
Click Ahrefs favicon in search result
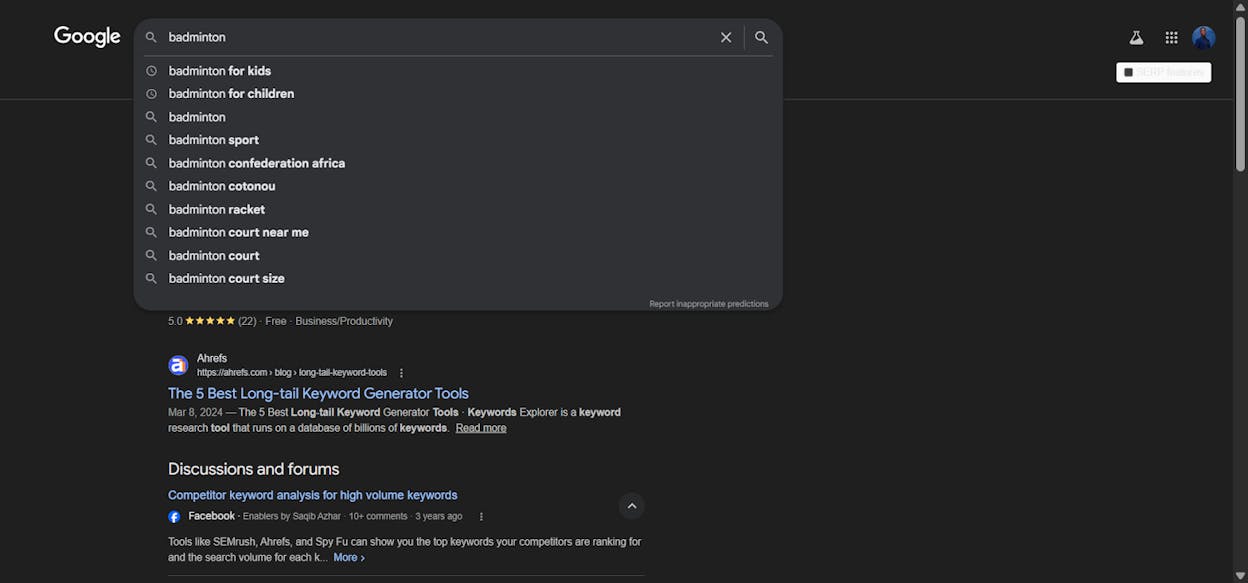[x=178, y=365]
